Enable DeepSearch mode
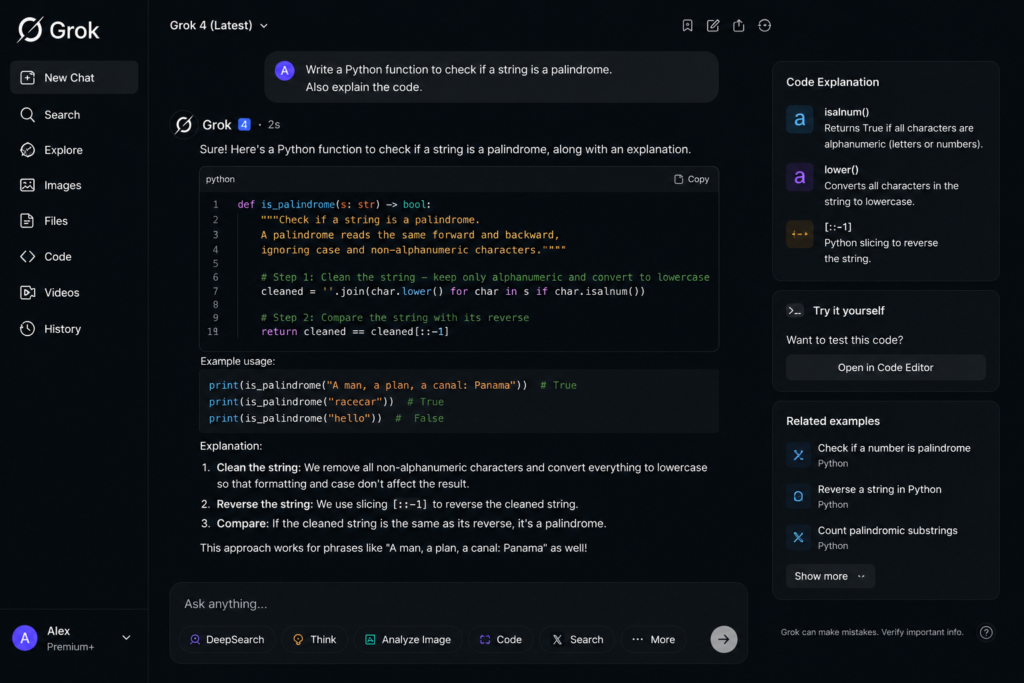 pyautogui.click(x=227, y=639)
